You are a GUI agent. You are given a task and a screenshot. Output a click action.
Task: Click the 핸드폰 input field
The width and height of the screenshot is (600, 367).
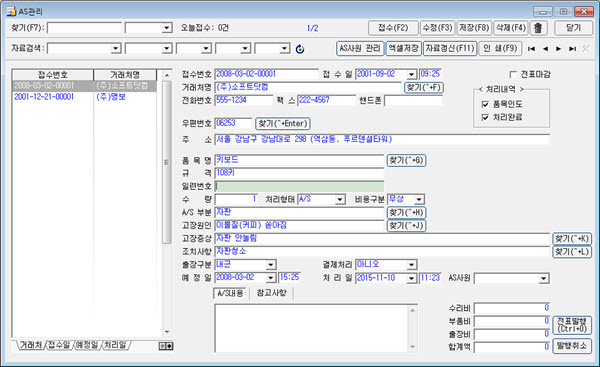pos(413,101)
